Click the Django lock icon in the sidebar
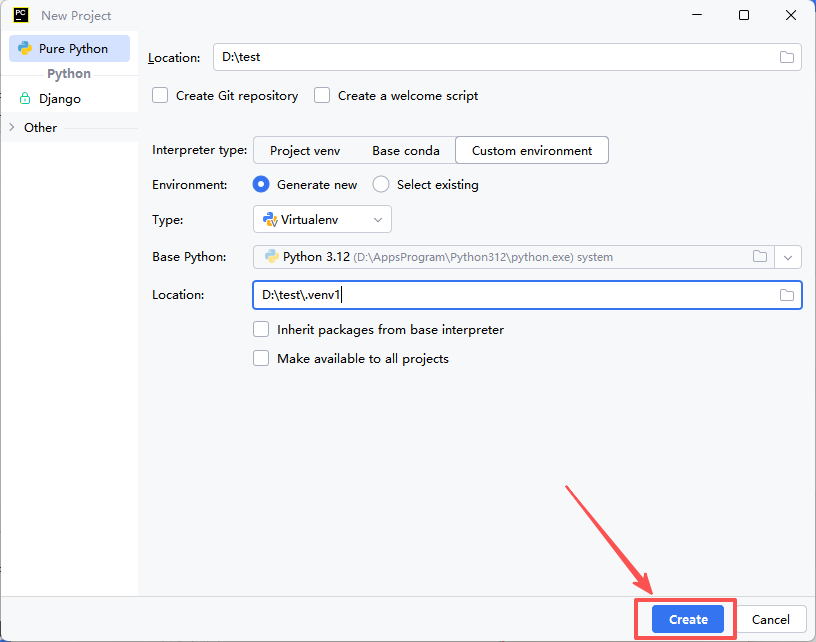Image resolution: width=816 pixels, height=642 pixels. (24, 98)
